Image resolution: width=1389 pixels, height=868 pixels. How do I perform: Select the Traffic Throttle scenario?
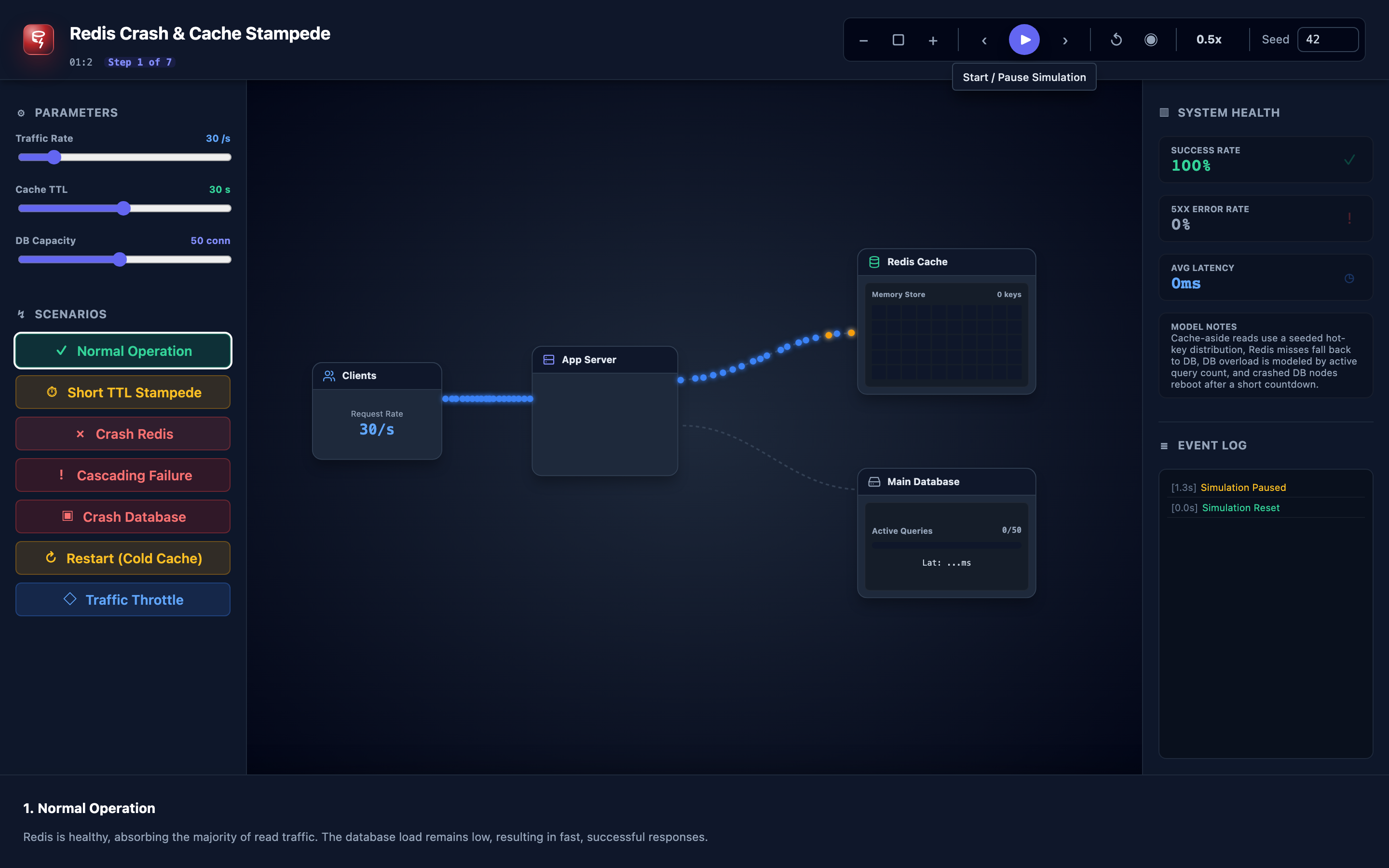[123, 599]
